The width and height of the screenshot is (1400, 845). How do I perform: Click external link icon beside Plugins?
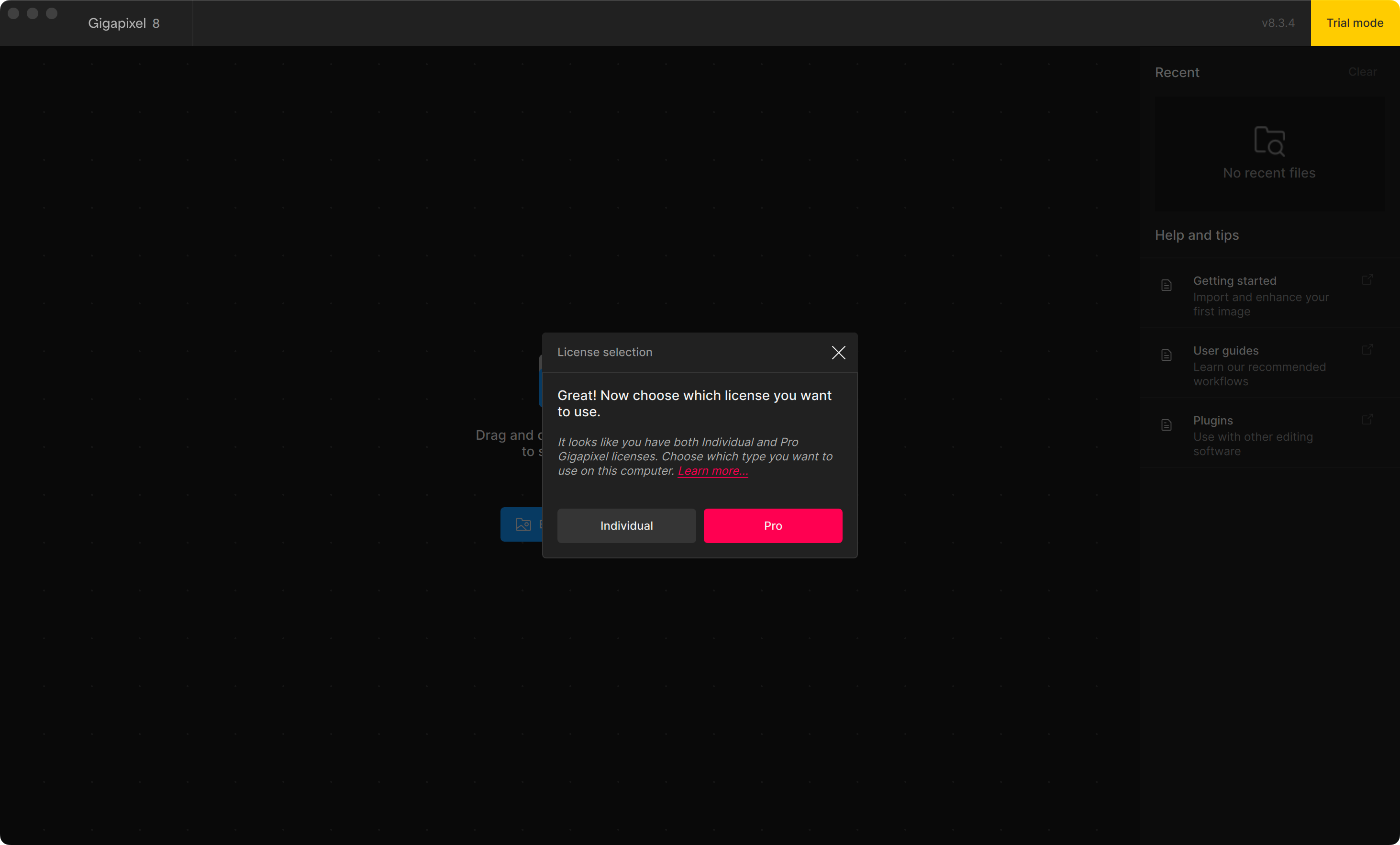(x=1367, y=419)
